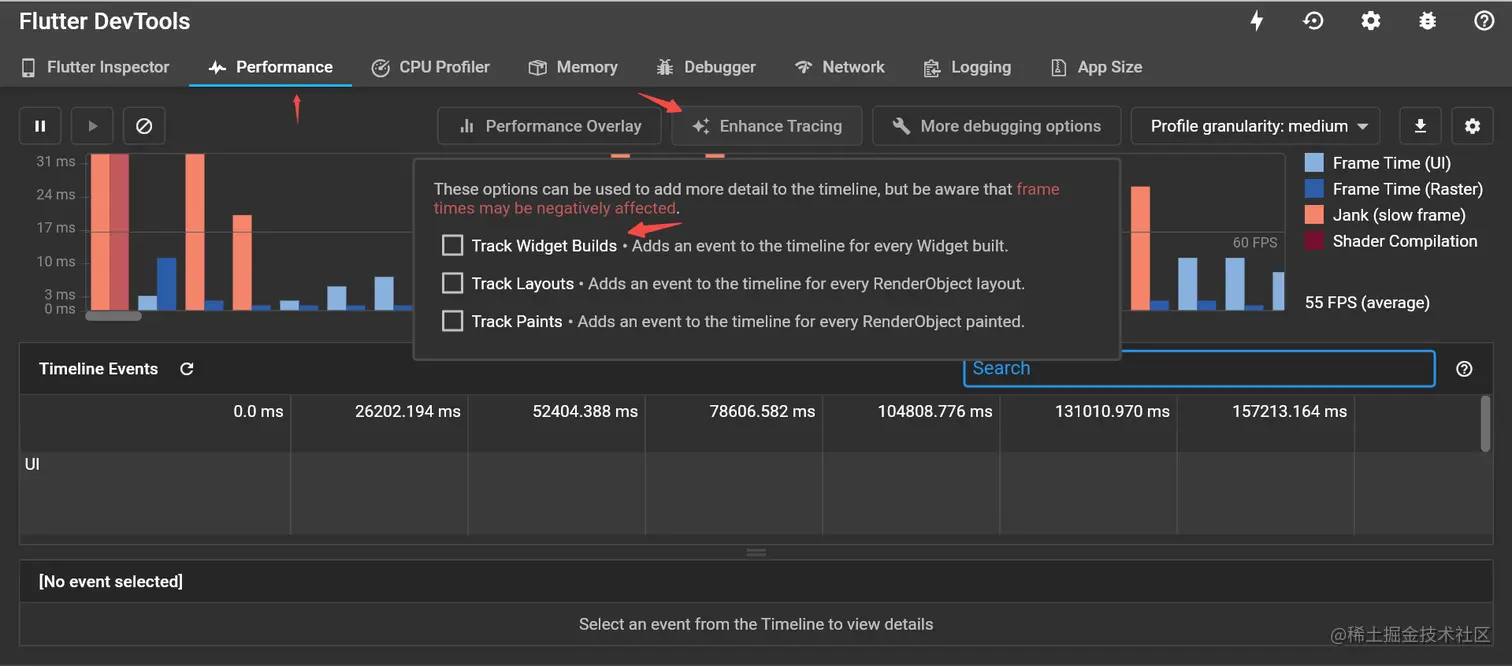Open performance settings gear icon
Screen dimensions: 1512x666
coord(1472,126)
